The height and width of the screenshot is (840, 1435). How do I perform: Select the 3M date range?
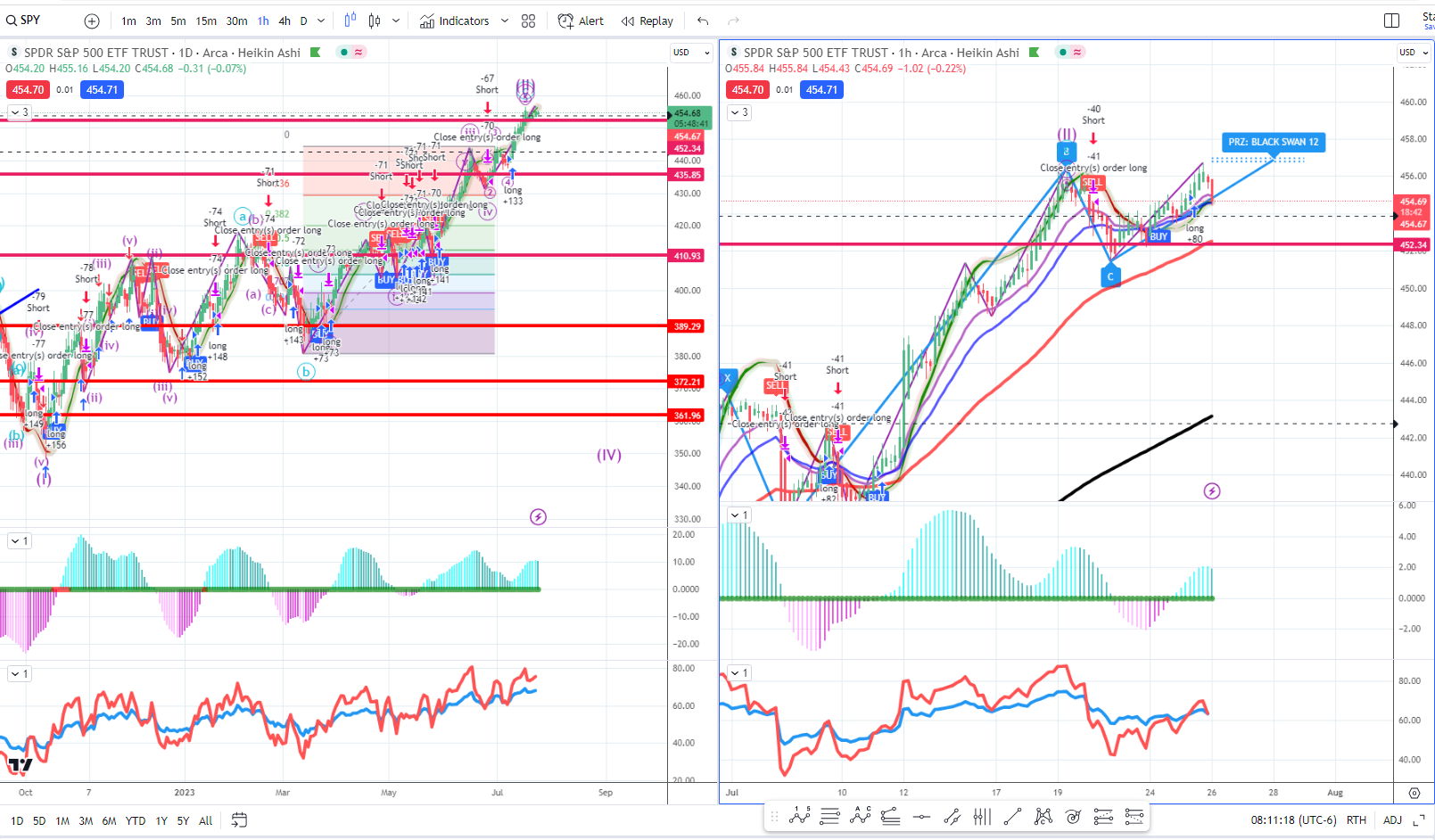point(86,820)
